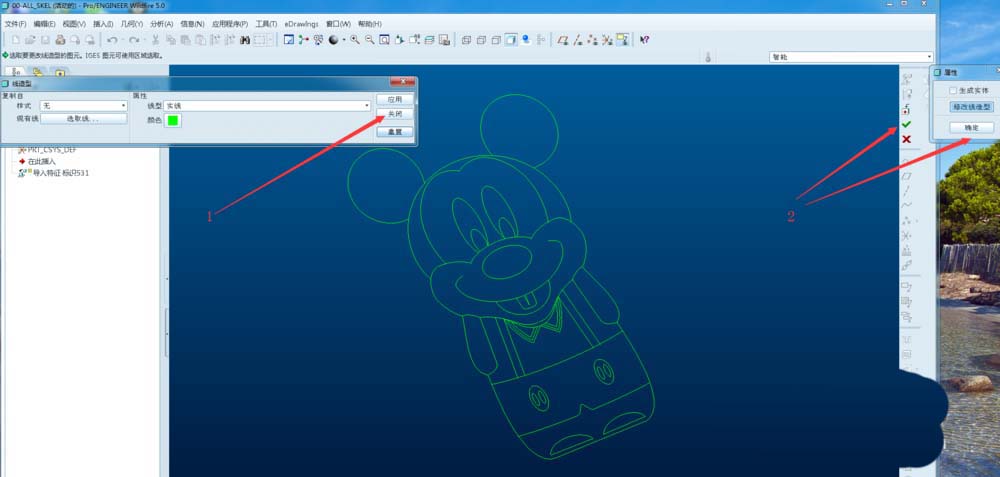Open the 编辑(E) menu
1000x477 pixels.
click(x=45, y=24)
